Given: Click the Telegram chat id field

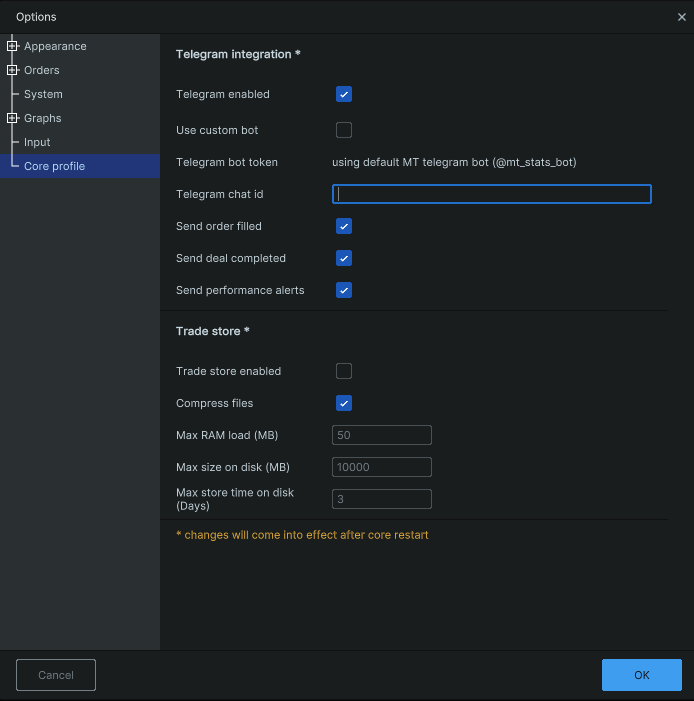Looking at the screenshot, I should (x=491, y=194).
